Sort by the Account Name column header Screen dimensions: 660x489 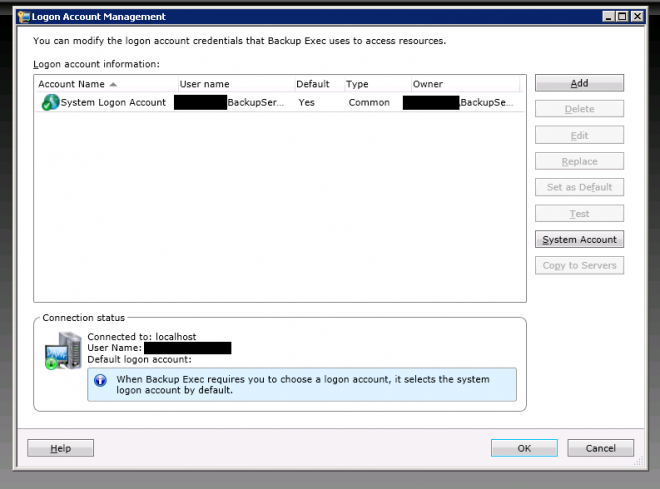[76, 84]
